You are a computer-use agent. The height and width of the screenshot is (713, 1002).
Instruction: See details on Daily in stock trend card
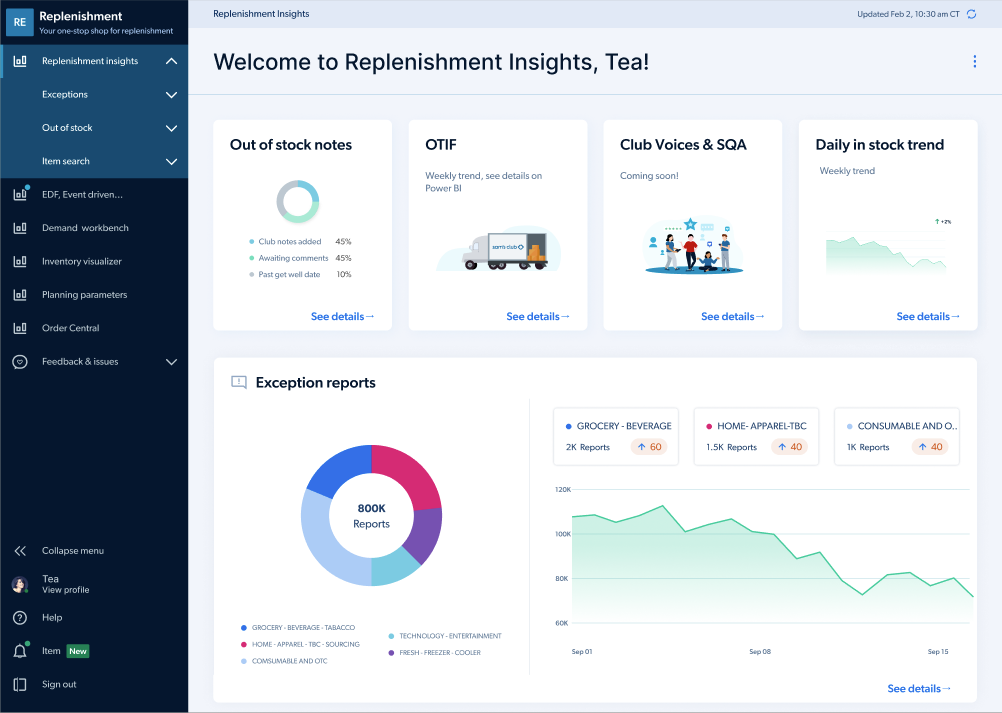click(928, 316)
